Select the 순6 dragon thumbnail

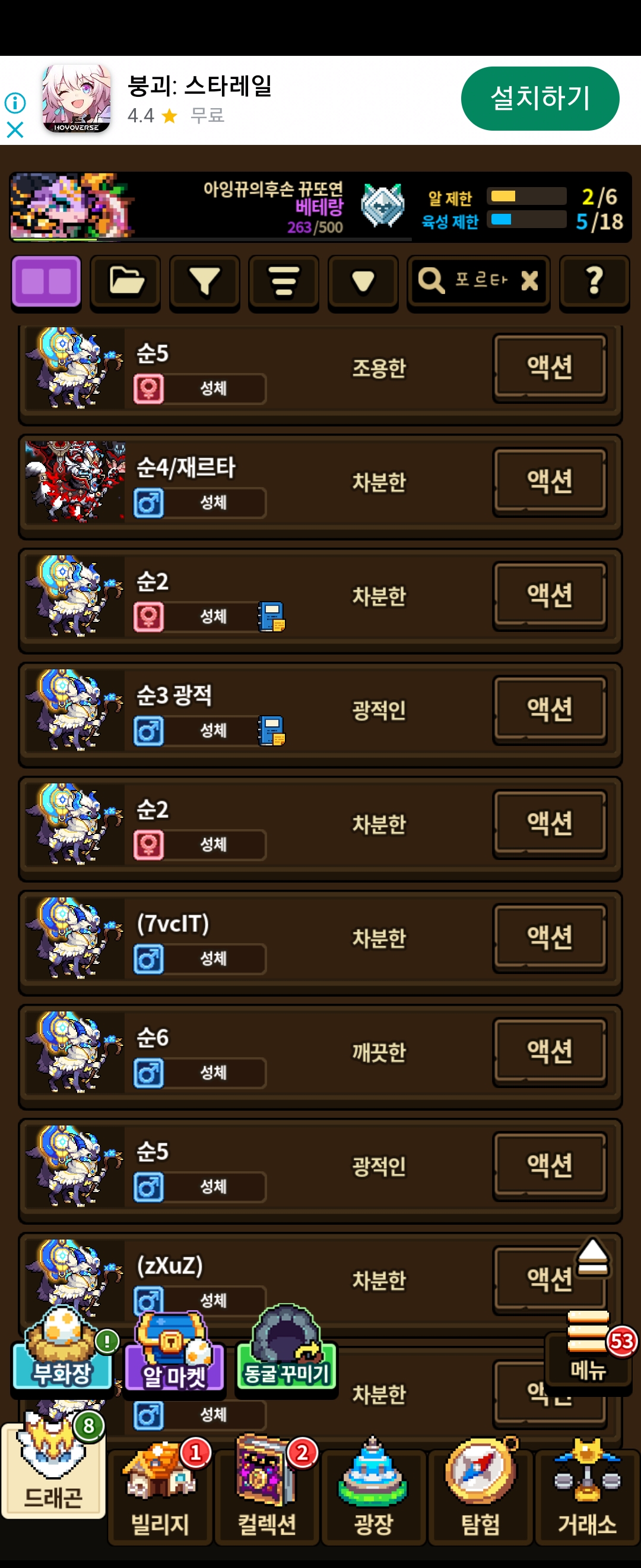pos(74,1052)
